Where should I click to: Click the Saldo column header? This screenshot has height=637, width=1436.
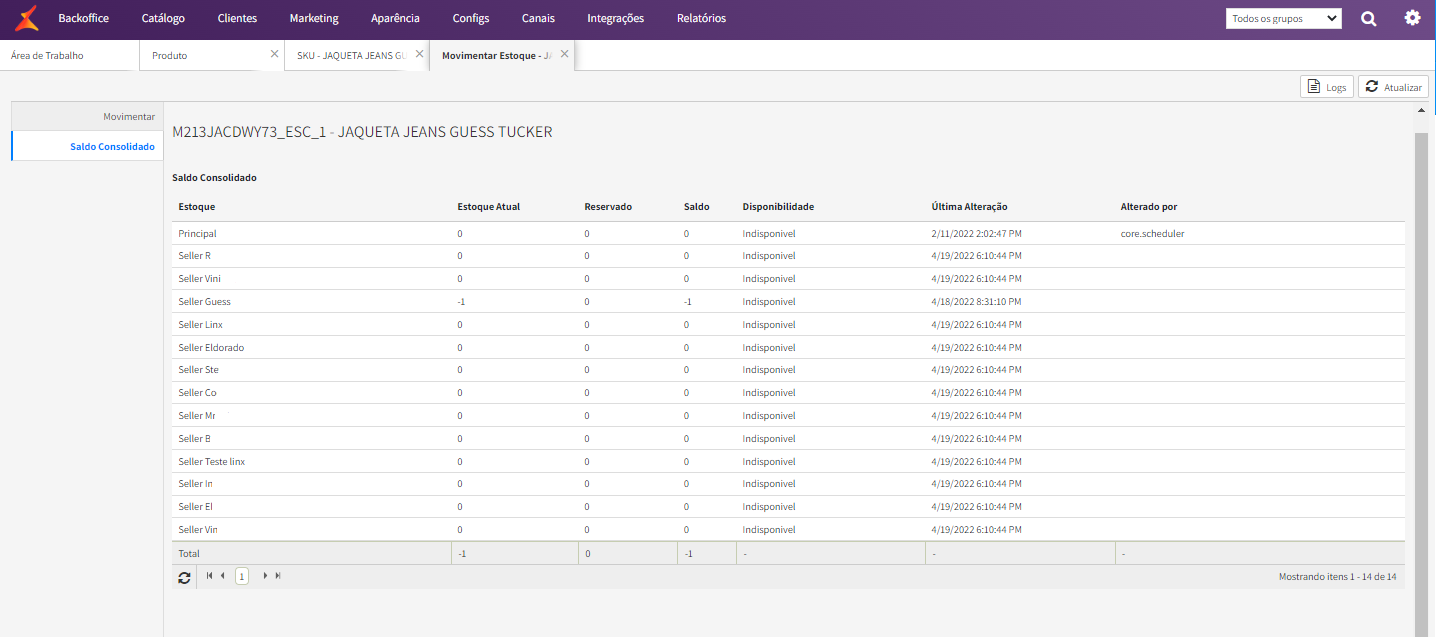point(697,207)
